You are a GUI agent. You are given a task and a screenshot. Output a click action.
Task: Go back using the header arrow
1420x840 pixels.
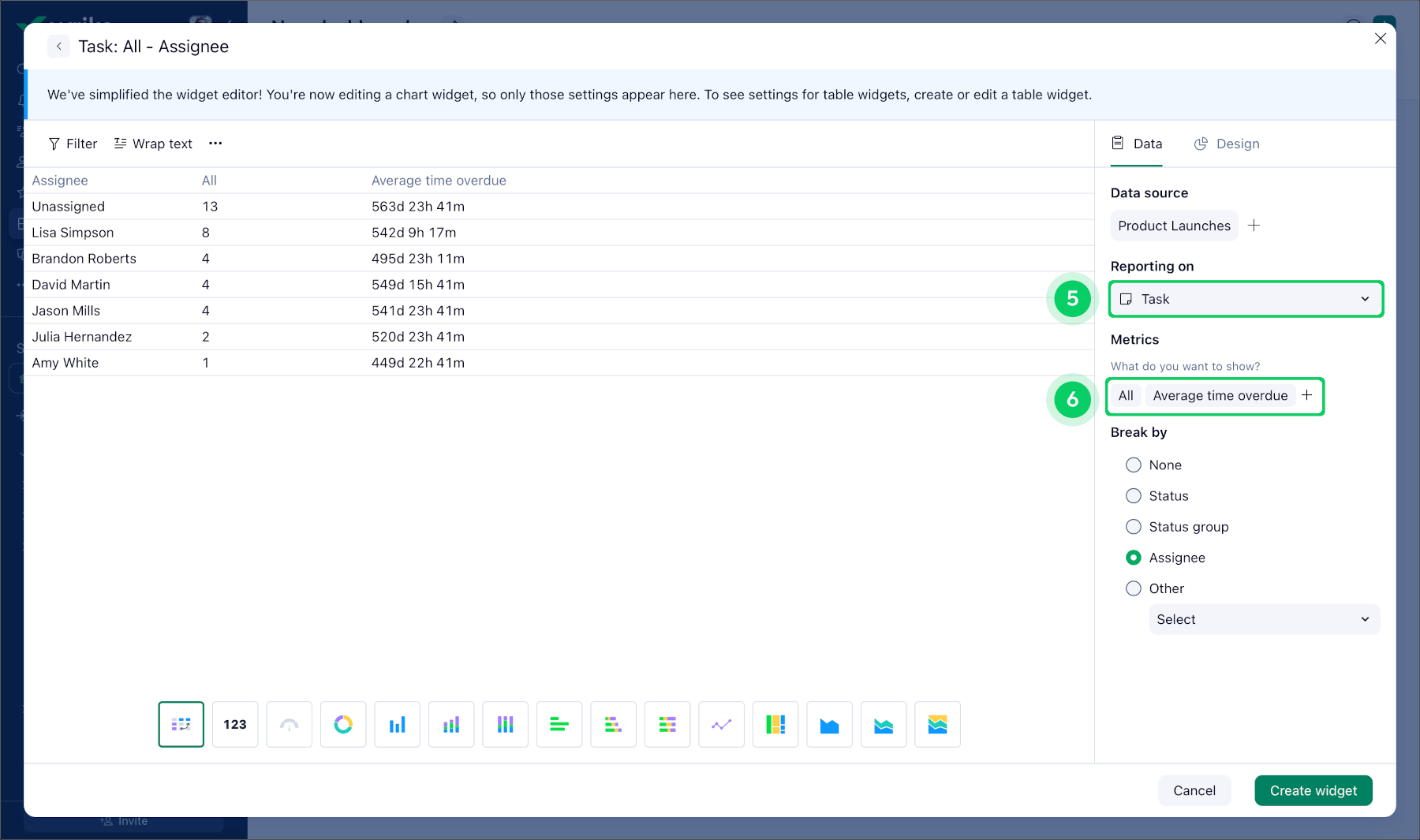[x=58, y=47]
